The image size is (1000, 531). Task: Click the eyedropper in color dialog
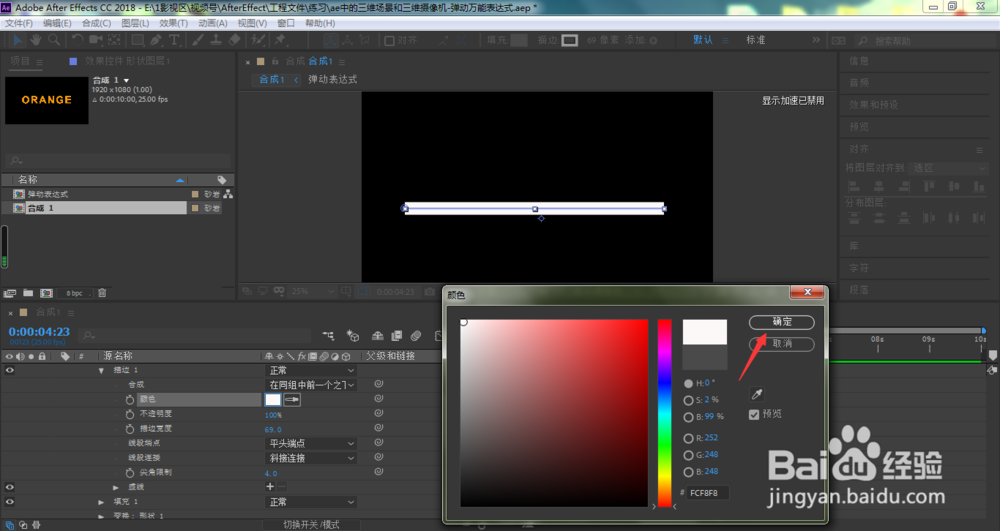[x=757, y=394]
